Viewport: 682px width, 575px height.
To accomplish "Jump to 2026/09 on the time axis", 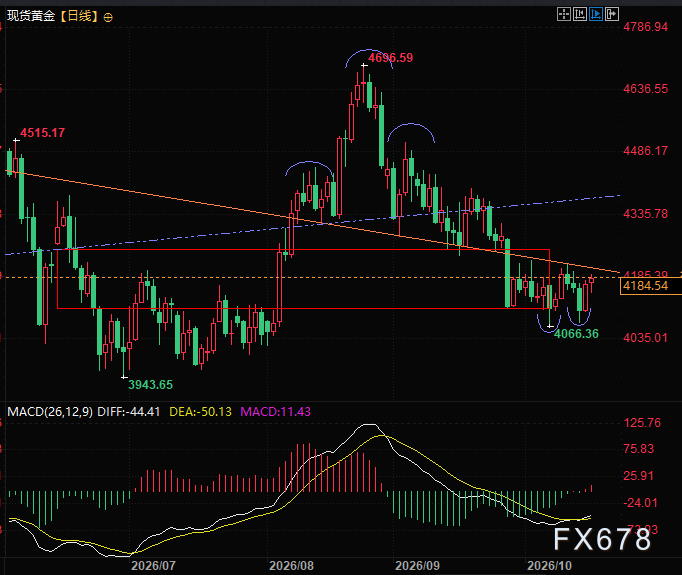I will (x=417, y=565).
